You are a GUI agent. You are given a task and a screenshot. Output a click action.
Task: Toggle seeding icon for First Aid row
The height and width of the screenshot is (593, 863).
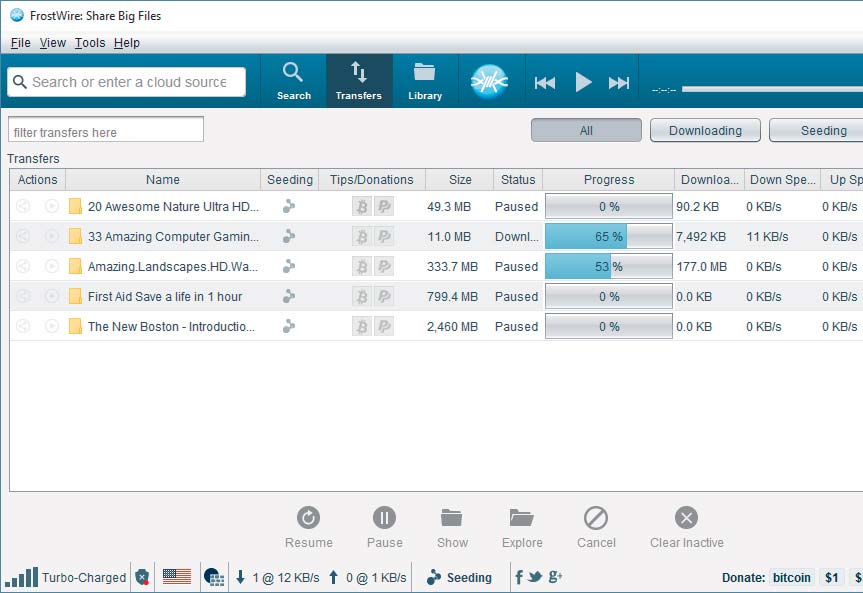(x=289, y=296)
